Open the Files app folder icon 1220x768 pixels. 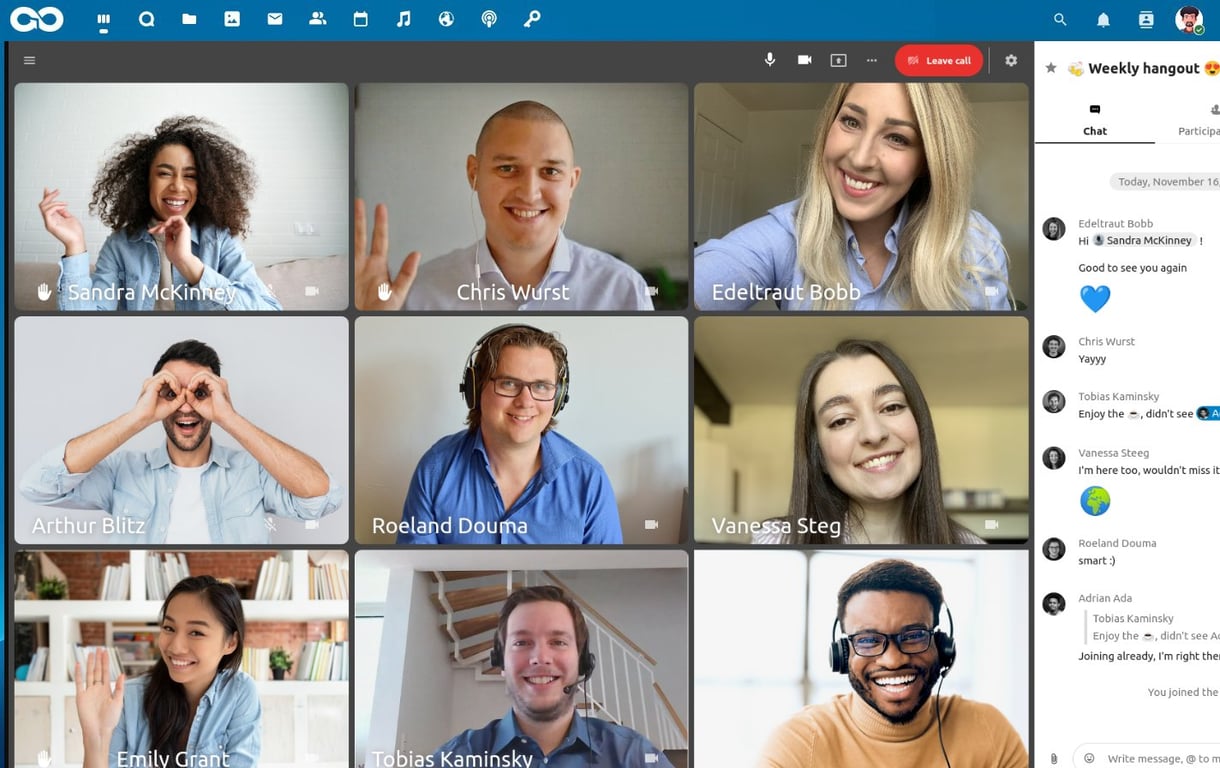[x=189, y=19]
